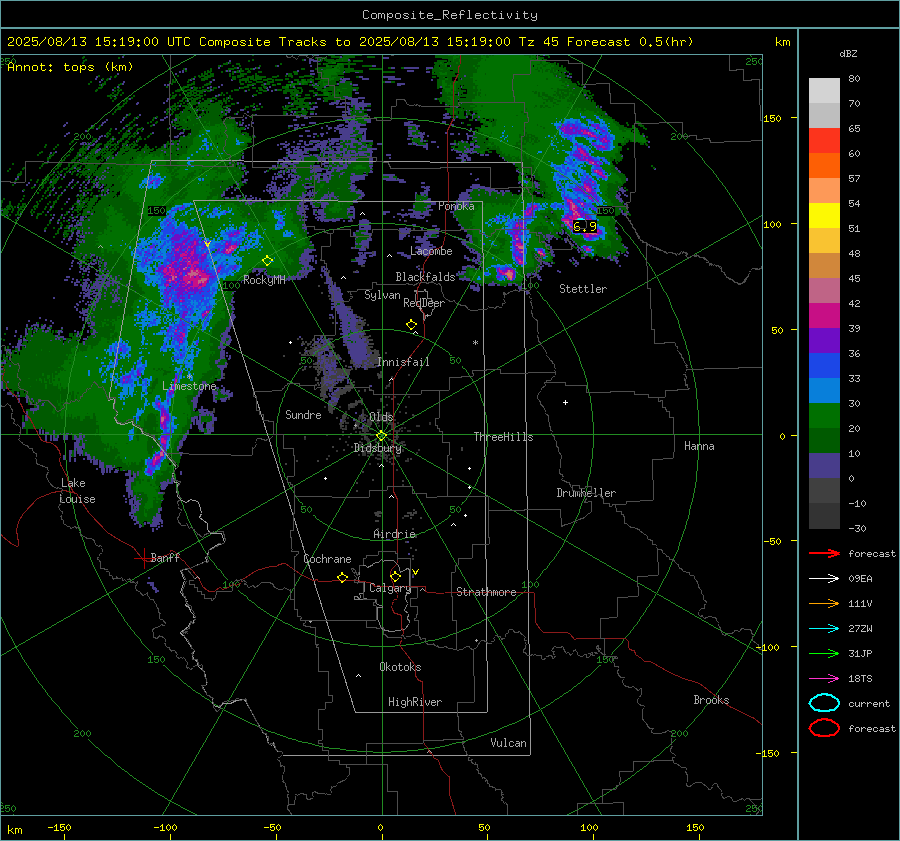Click the red forecast ellipse legend symbol
Image resolution: width=900 pixels, height=841 pixels.
tap(824, 728)
